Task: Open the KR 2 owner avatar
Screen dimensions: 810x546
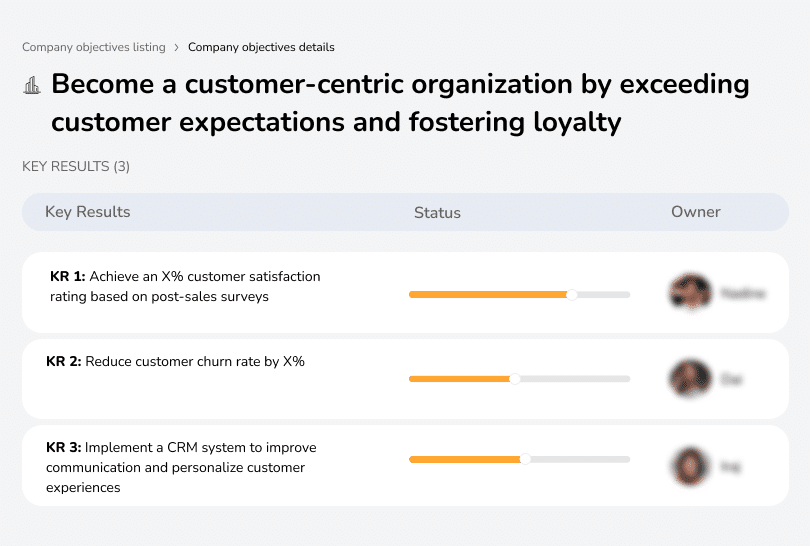Action: (x=690, y=379)
